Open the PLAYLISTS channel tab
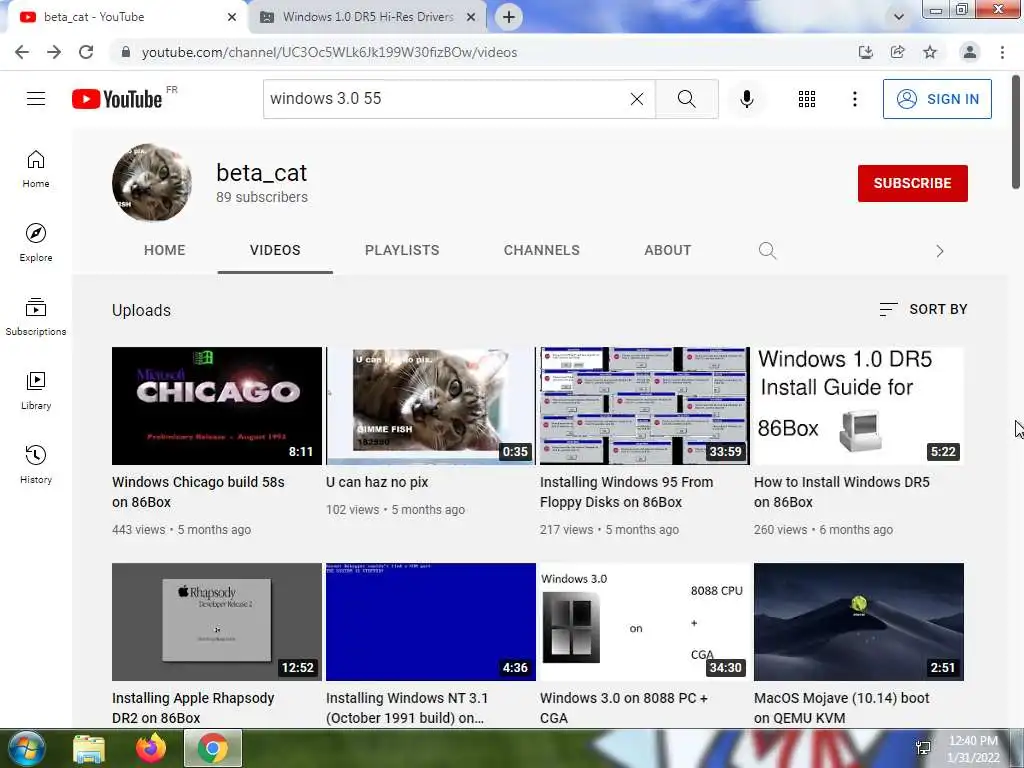Image resolution: width=1024 pixels, height=768 pixels. click(x=402, y=250)
